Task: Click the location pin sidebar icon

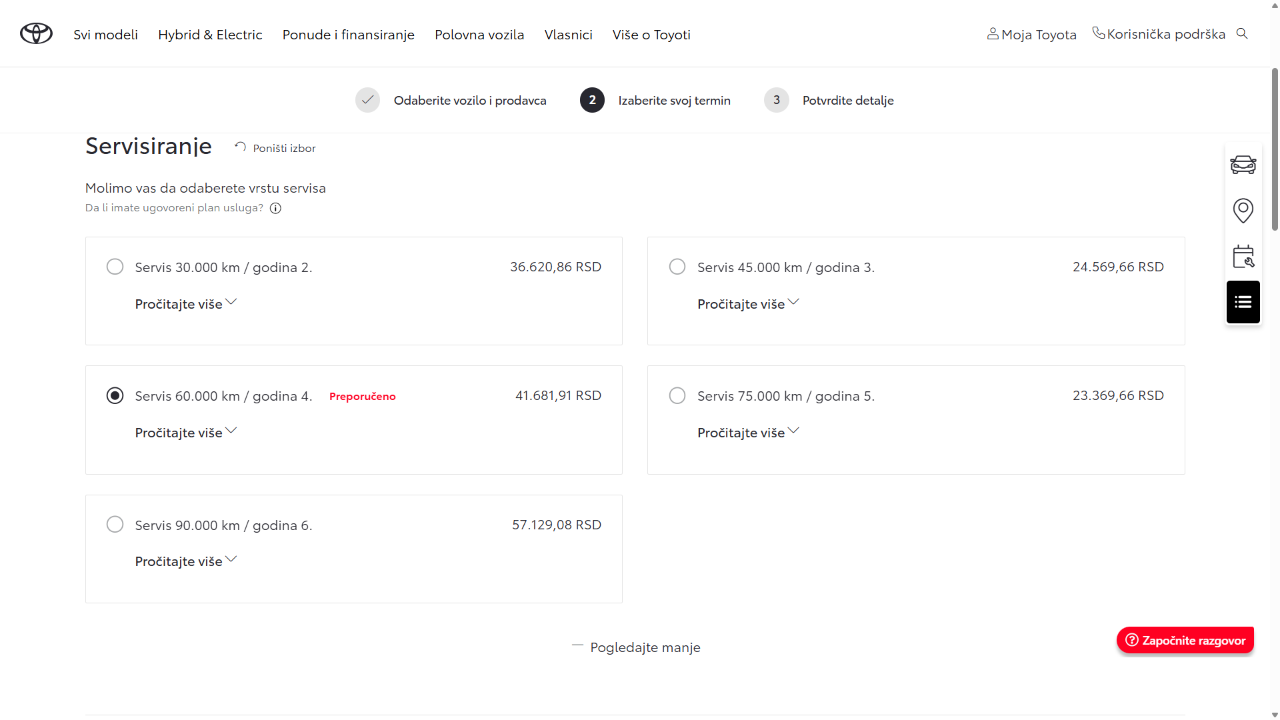Action: click(x=1243, y=210)
